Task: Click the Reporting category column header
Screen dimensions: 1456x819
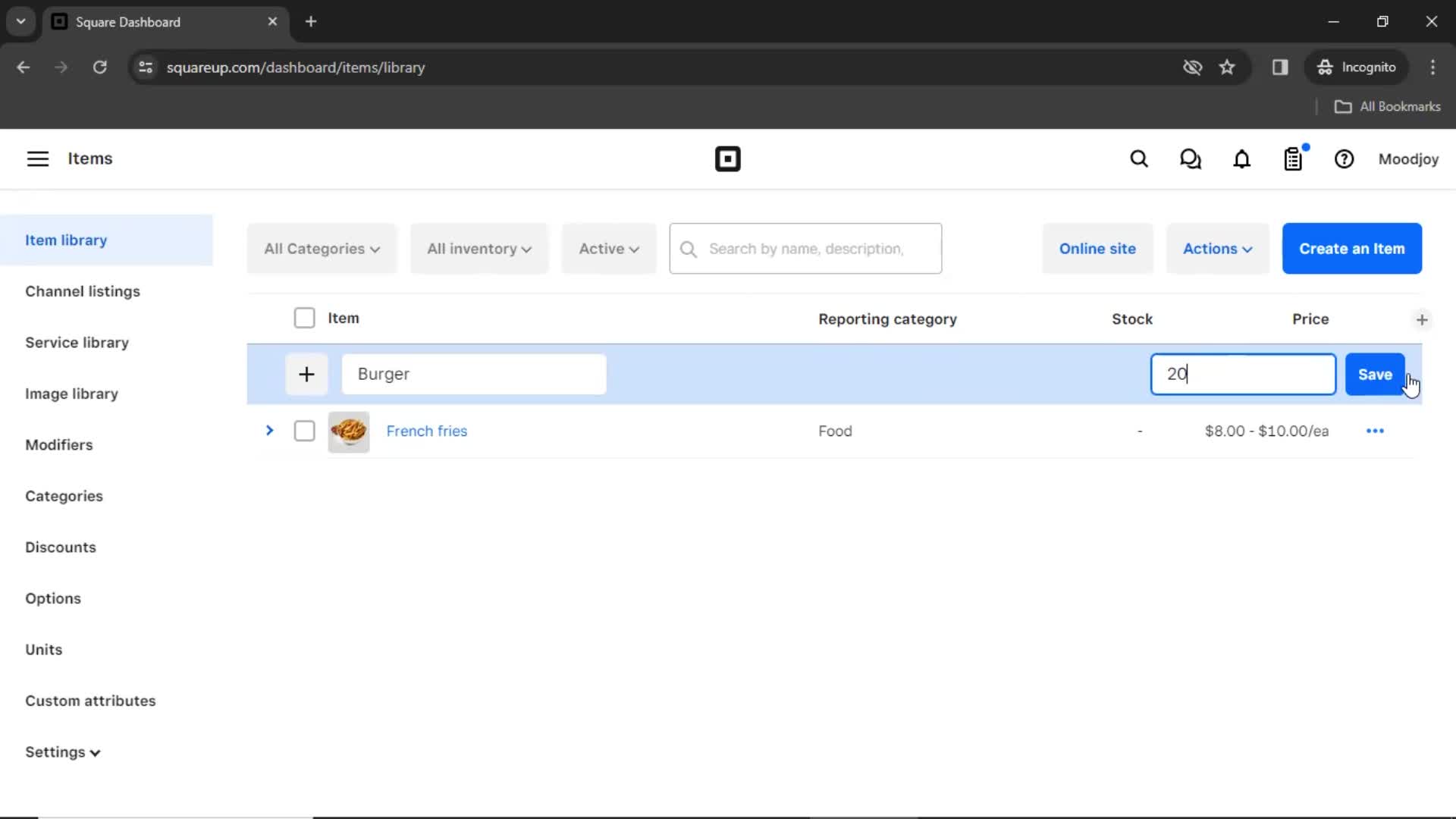Action: [887, 319]
